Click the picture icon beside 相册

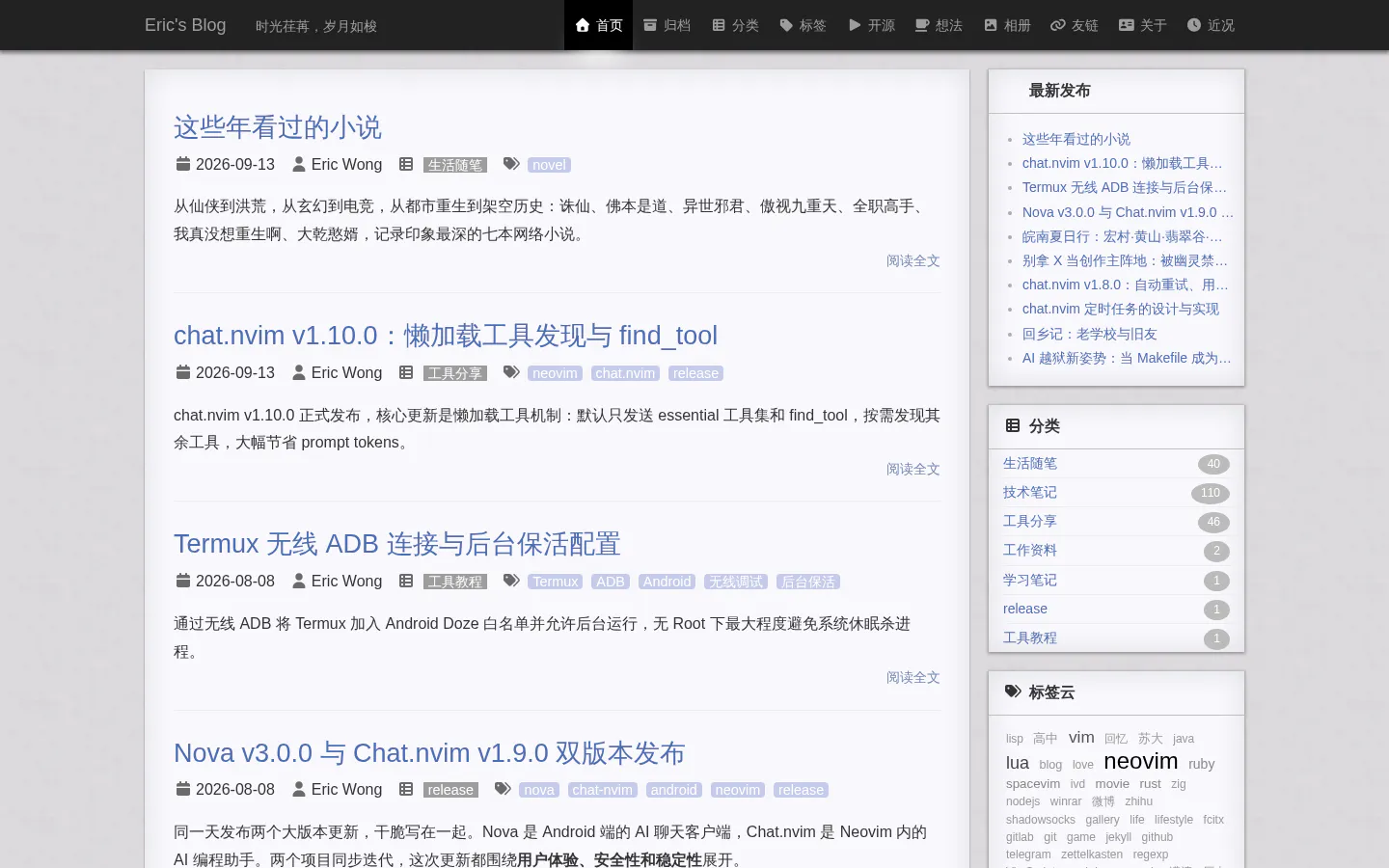click(x=991, y=25)
